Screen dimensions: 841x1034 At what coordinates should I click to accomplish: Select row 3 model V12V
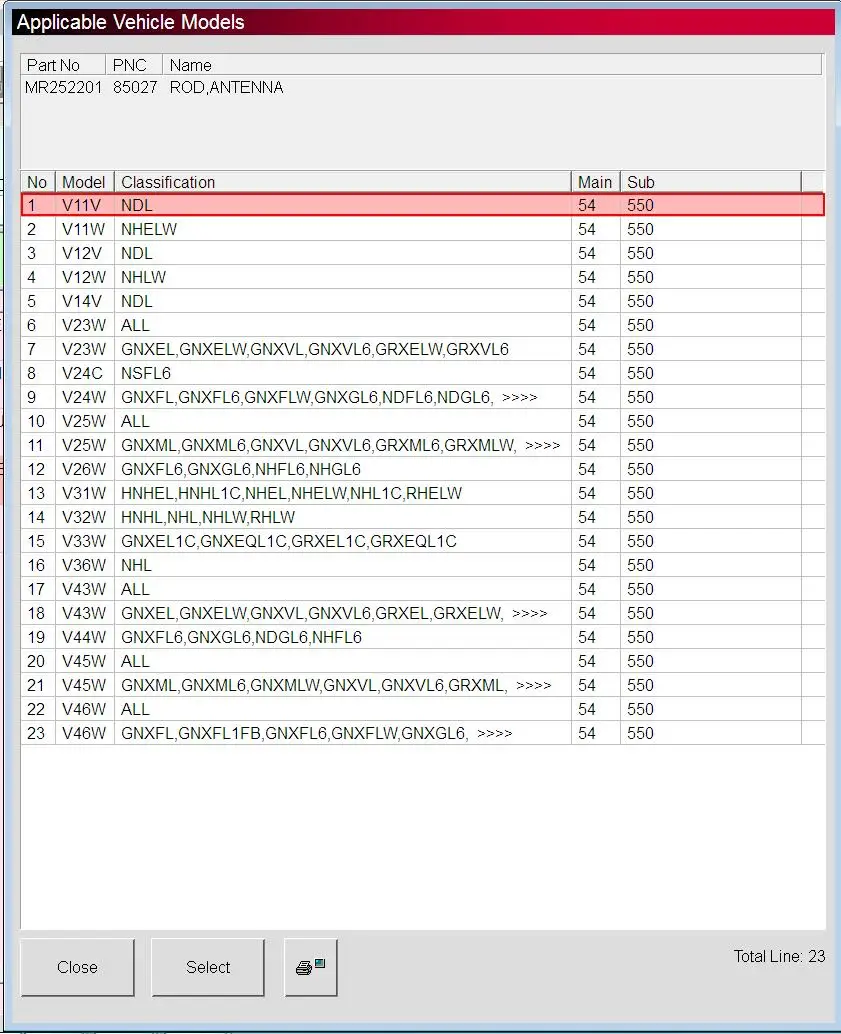(x=423, y=253)
